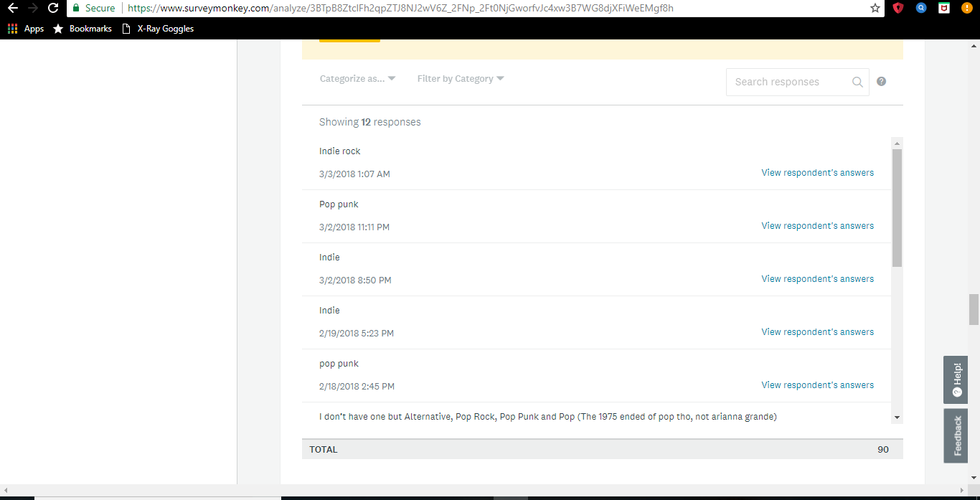Viewport: 980px width, 500px height.
Task: Reload the page with the refresh icon
Action: click(x=53, y=8)
